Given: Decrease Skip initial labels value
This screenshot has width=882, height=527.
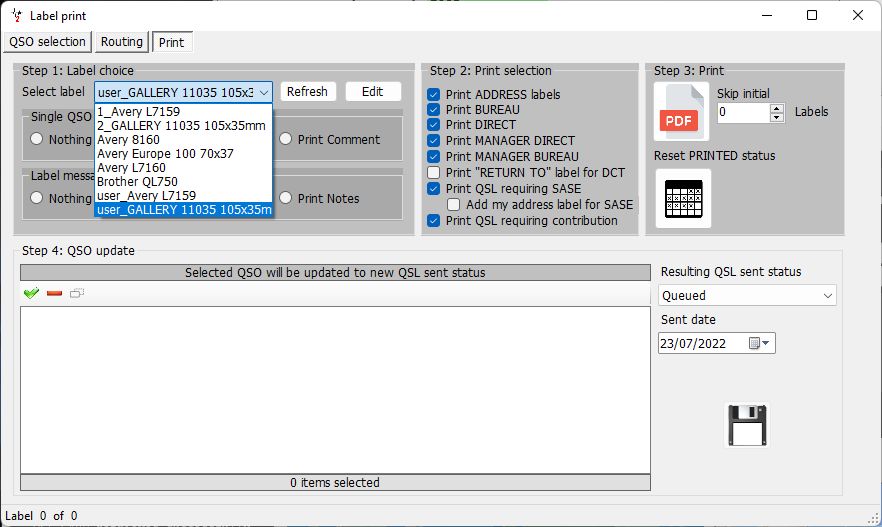Looking at the screenshot, I should [x=777, y=117].
